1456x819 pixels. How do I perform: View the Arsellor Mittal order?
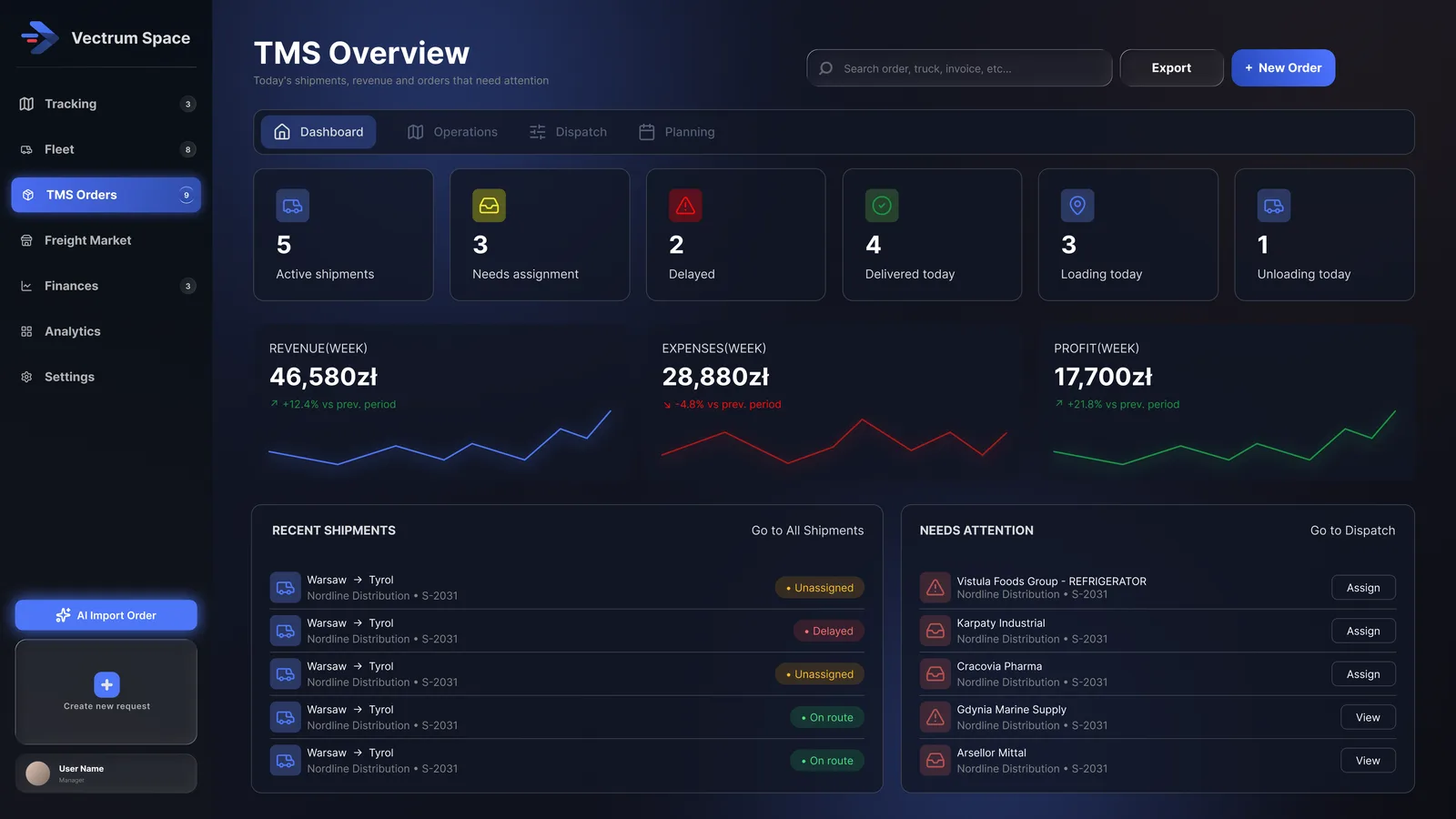tap(1368, 761)
